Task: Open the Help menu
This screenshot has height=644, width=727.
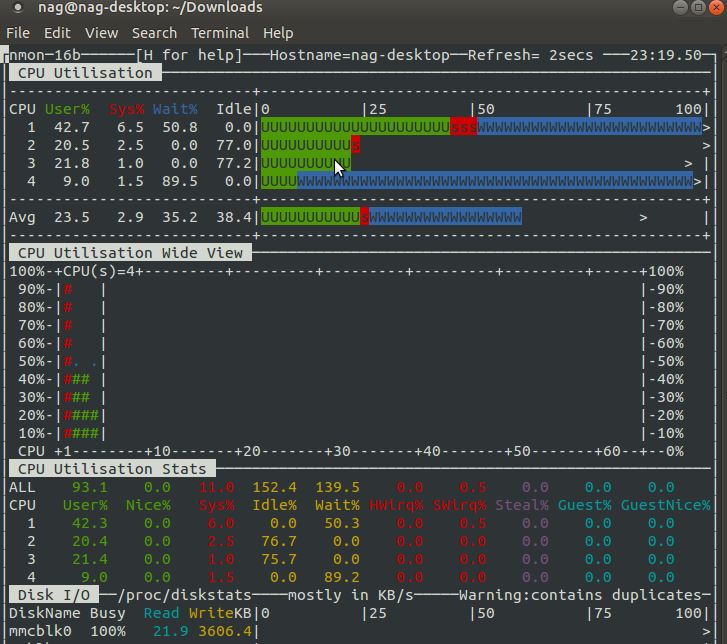Action: tap(278, 33)
